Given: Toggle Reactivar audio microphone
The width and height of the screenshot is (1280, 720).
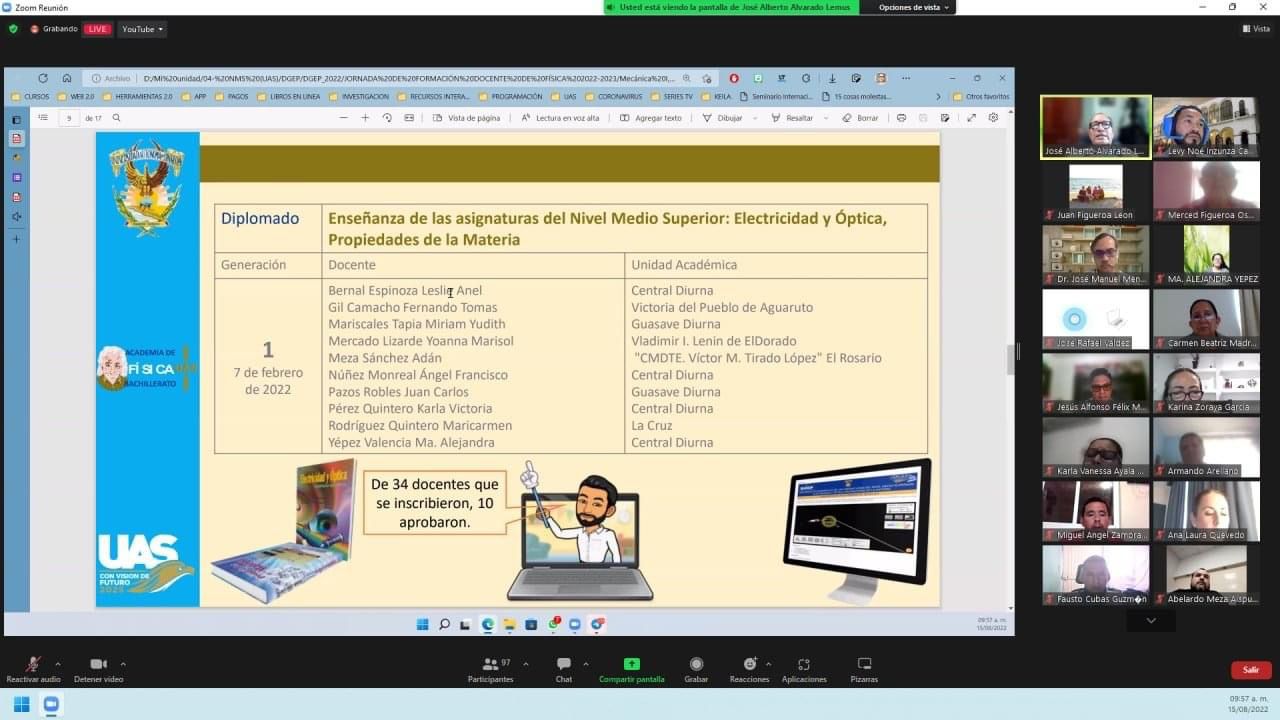Looking at the screenshot, I should (33, 665).
